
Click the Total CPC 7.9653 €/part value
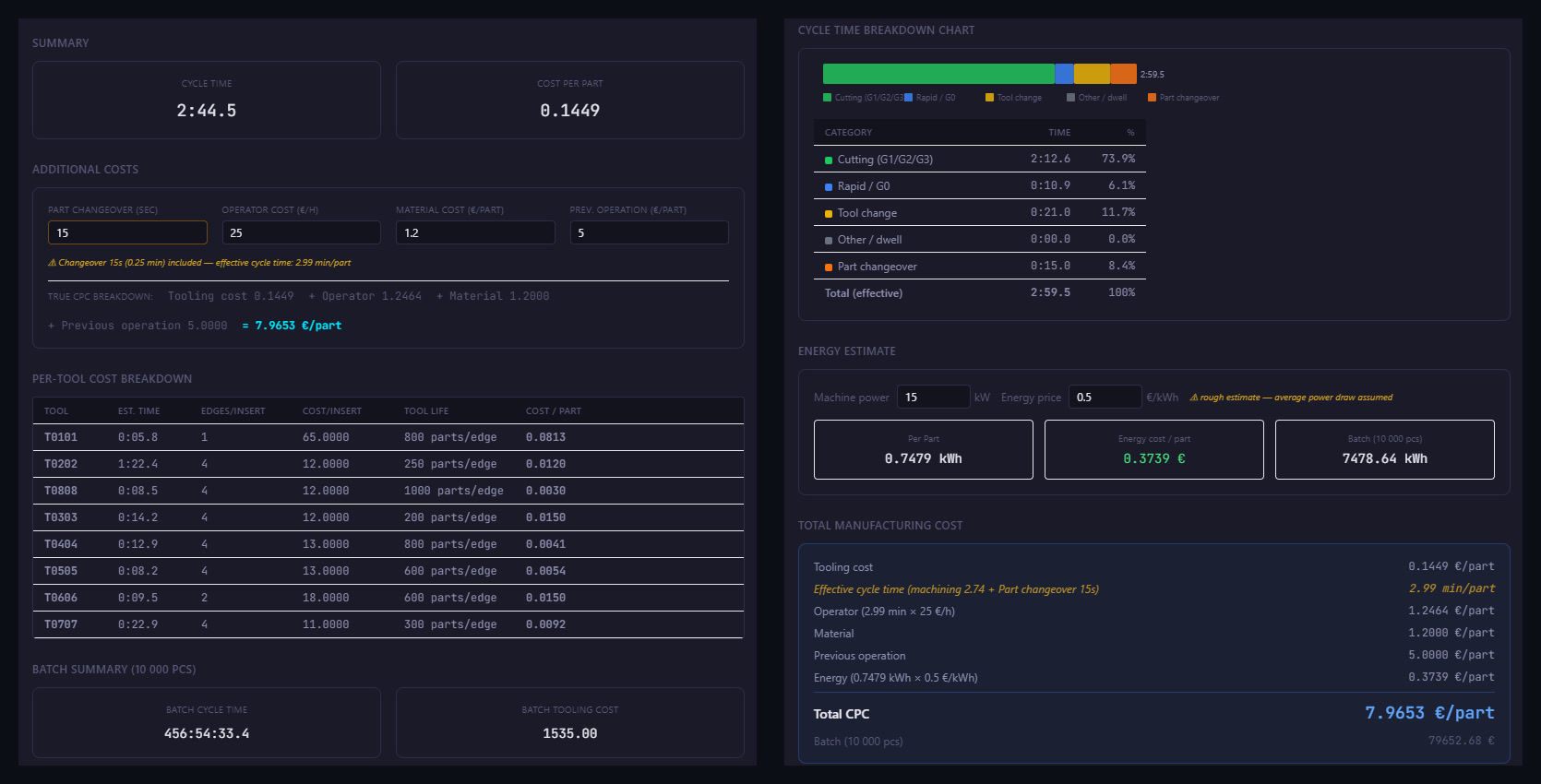pyautogui.click(x=1429, y=713)
